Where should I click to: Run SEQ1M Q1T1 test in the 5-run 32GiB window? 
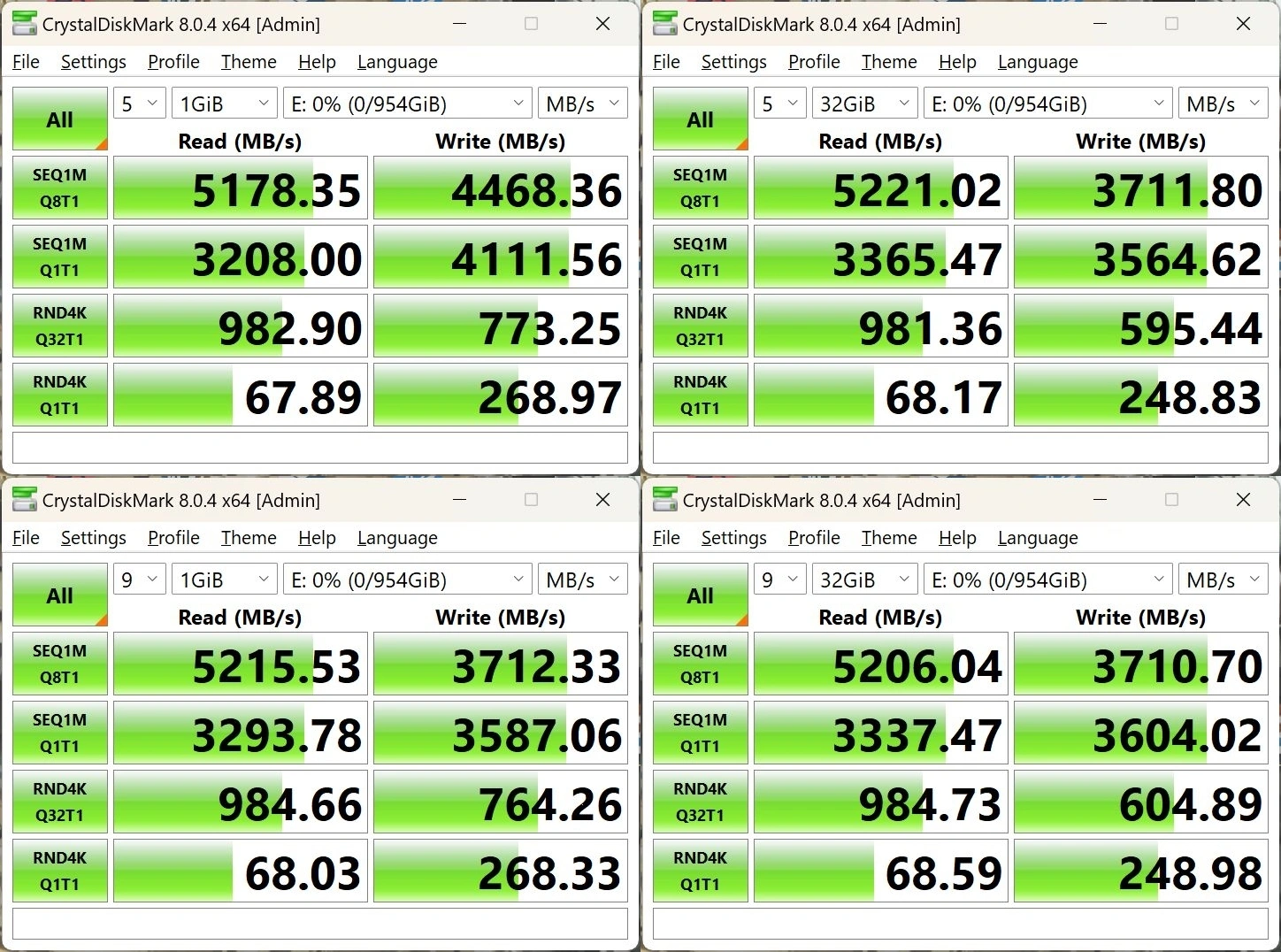(x=701, y=257)
